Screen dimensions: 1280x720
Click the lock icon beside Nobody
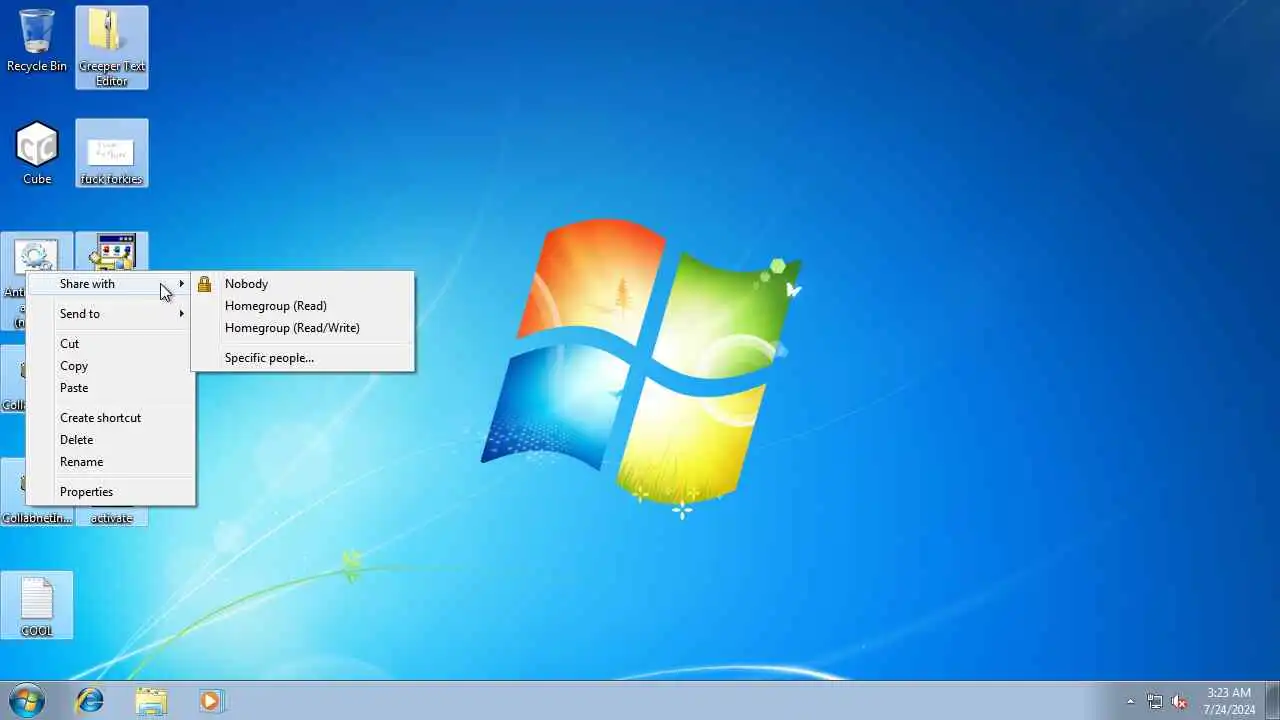point(204,284)
